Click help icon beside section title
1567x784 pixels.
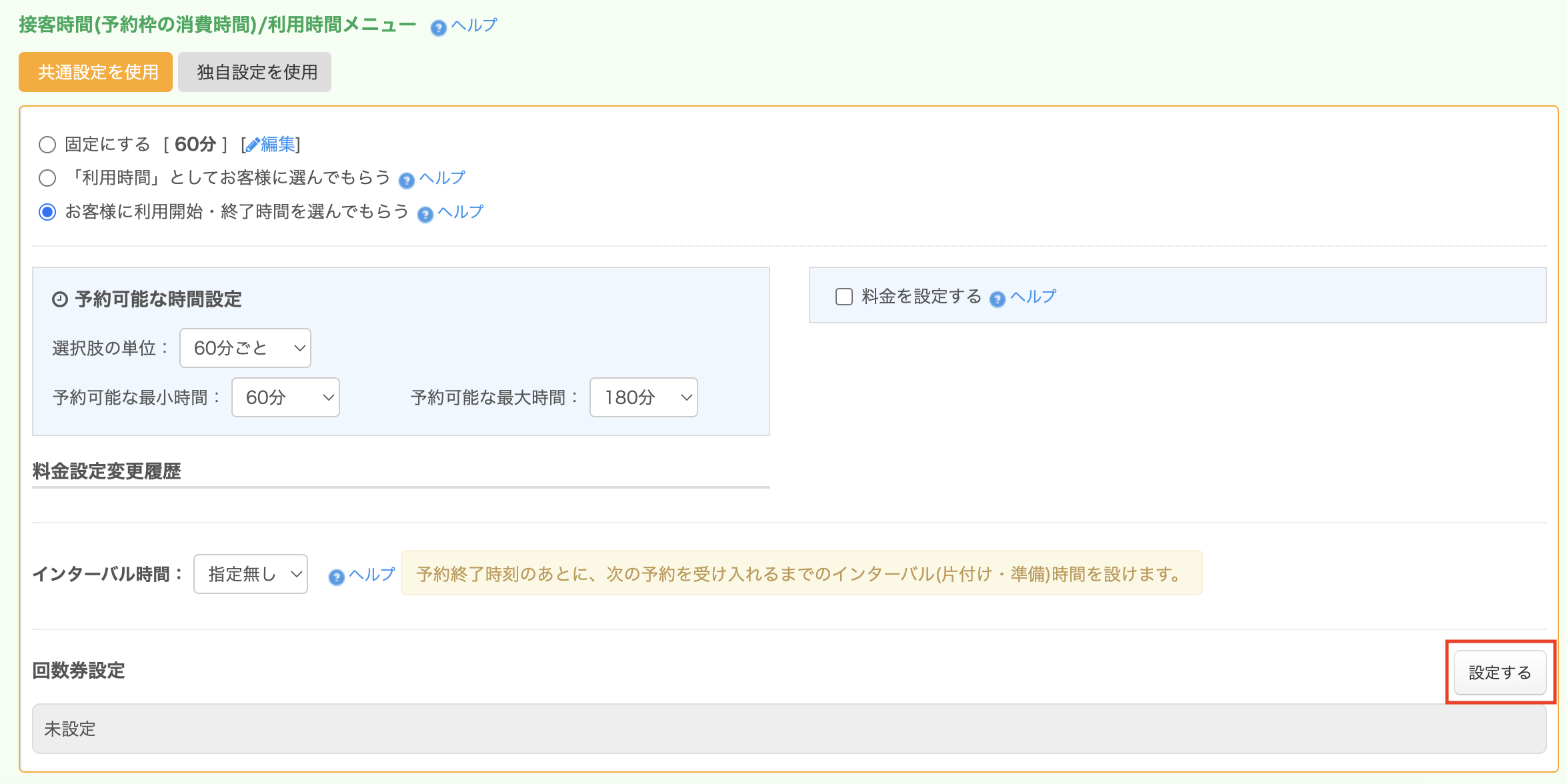pyautogui.click(x=438, y=28)
